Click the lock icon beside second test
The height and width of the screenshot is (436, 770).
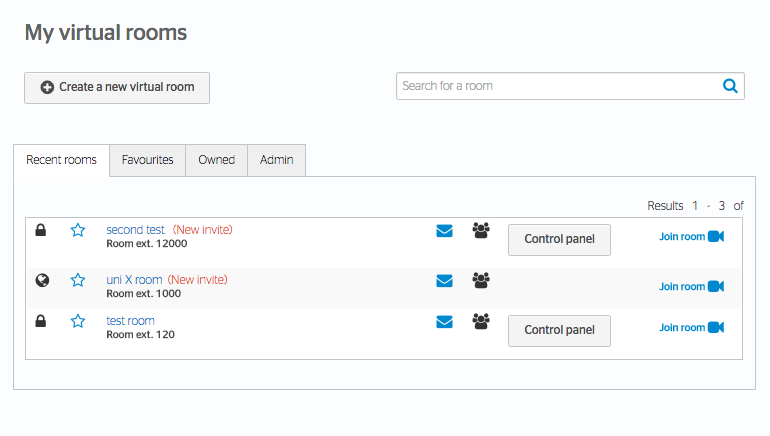(41, 230)
